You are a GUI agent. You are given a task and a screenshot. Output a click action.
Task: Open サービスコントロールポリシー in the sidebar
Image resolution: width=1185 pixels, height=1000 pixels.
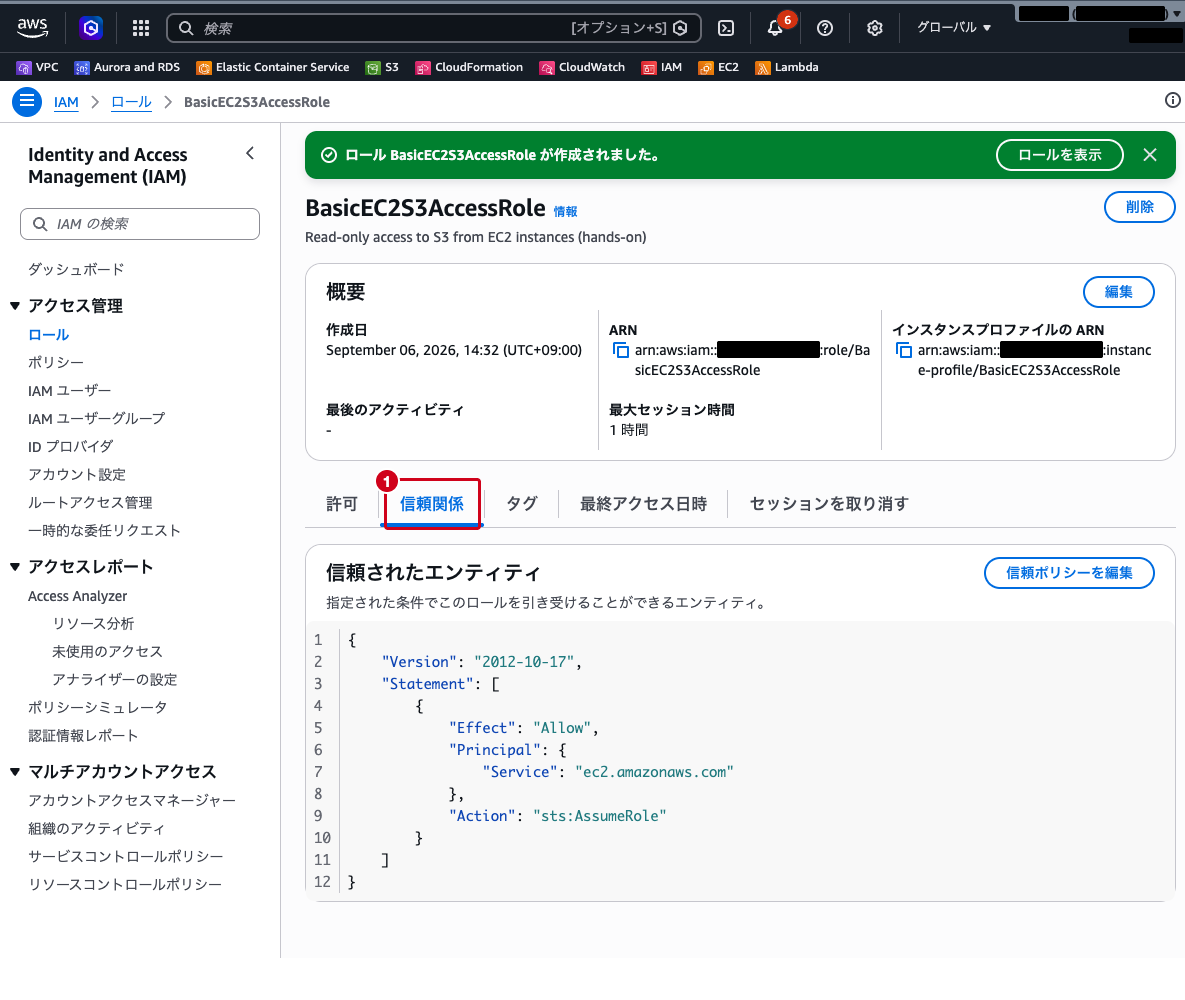click(x=125, y=856)
